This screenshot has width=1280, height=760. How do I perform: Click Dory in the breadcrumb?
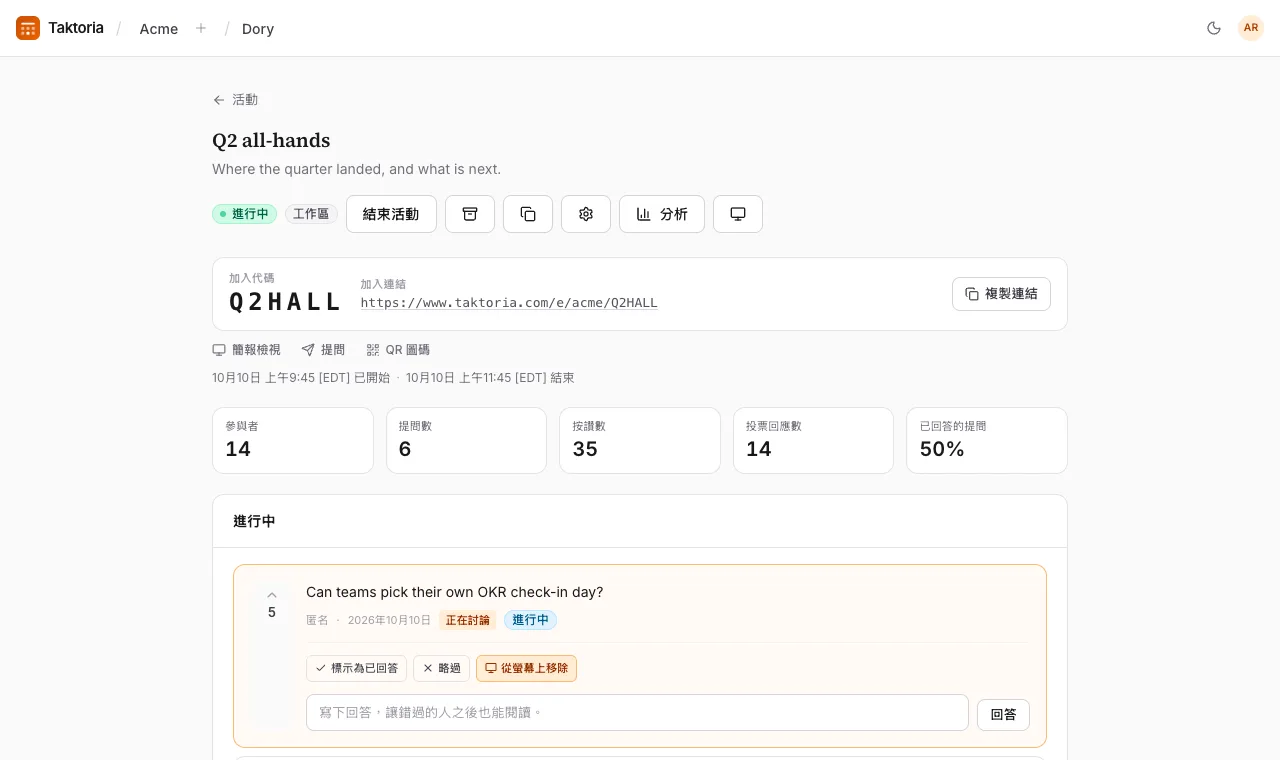[x=258, y=29]
